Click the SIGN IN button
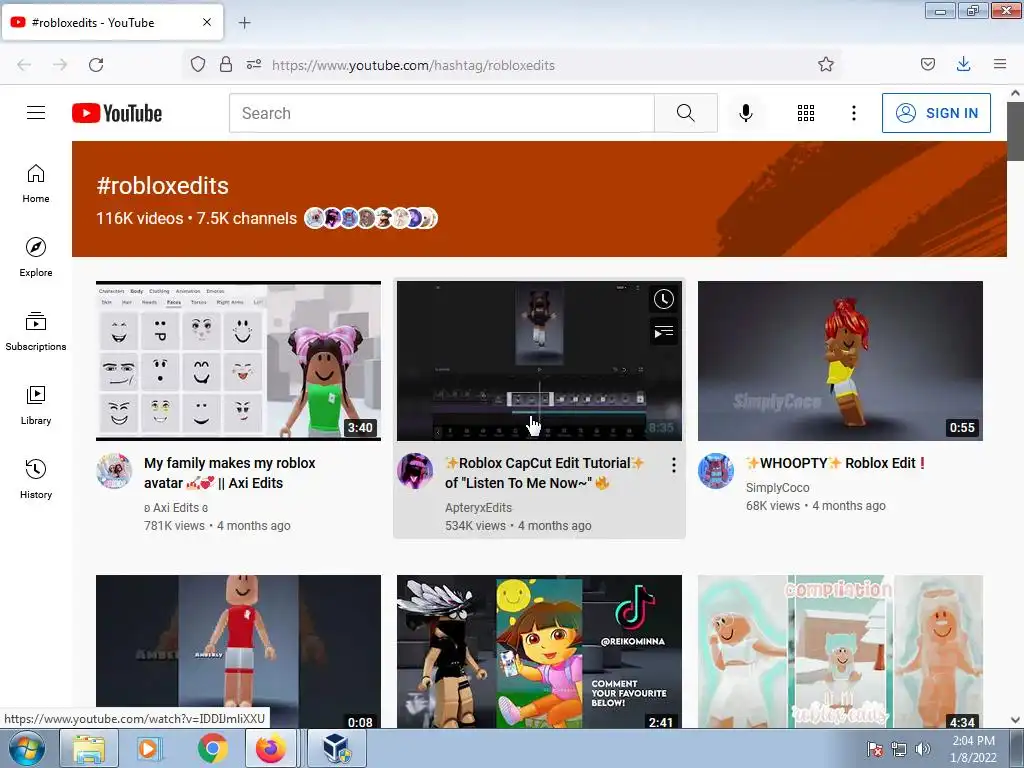 (x=936, y=113)
